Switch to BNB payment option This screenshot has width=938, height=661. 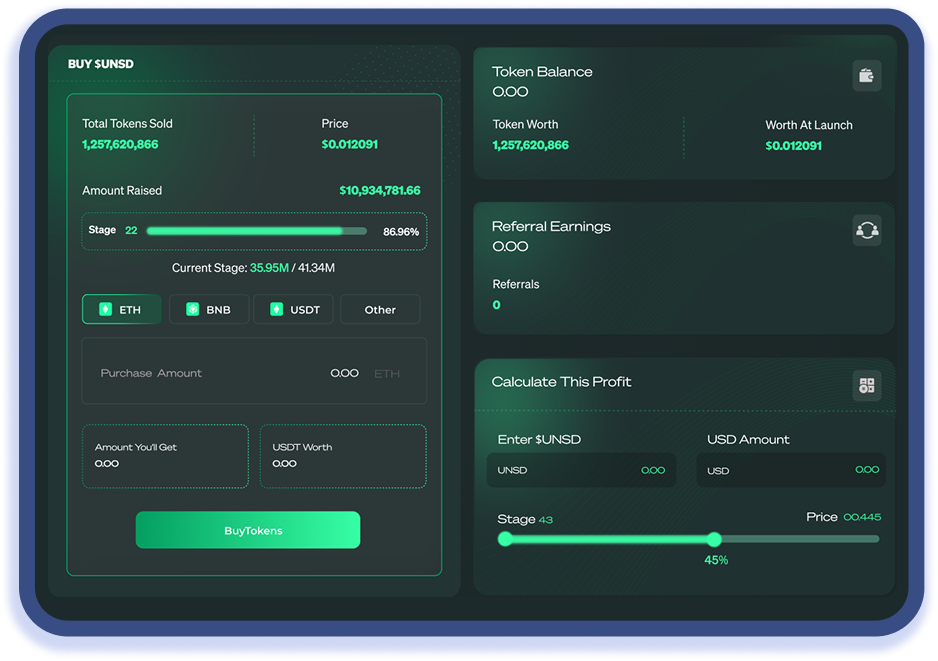tap(210, 310)
